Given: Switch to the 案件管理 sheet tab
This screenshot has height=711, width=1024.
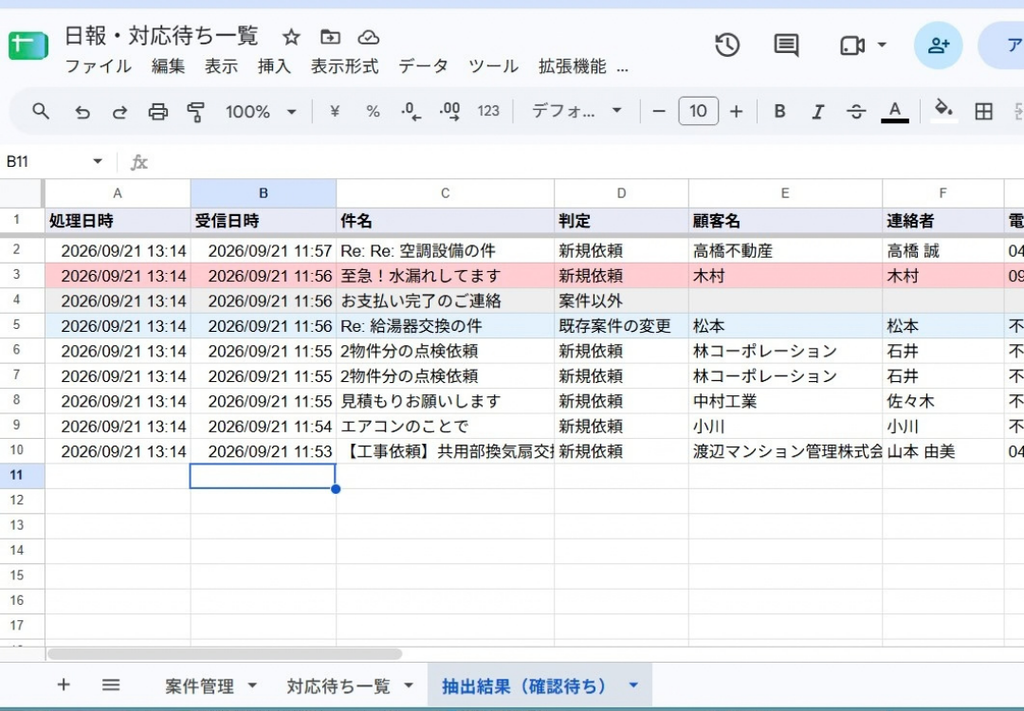Looking at the screenshot, I should tap(199, 686).
